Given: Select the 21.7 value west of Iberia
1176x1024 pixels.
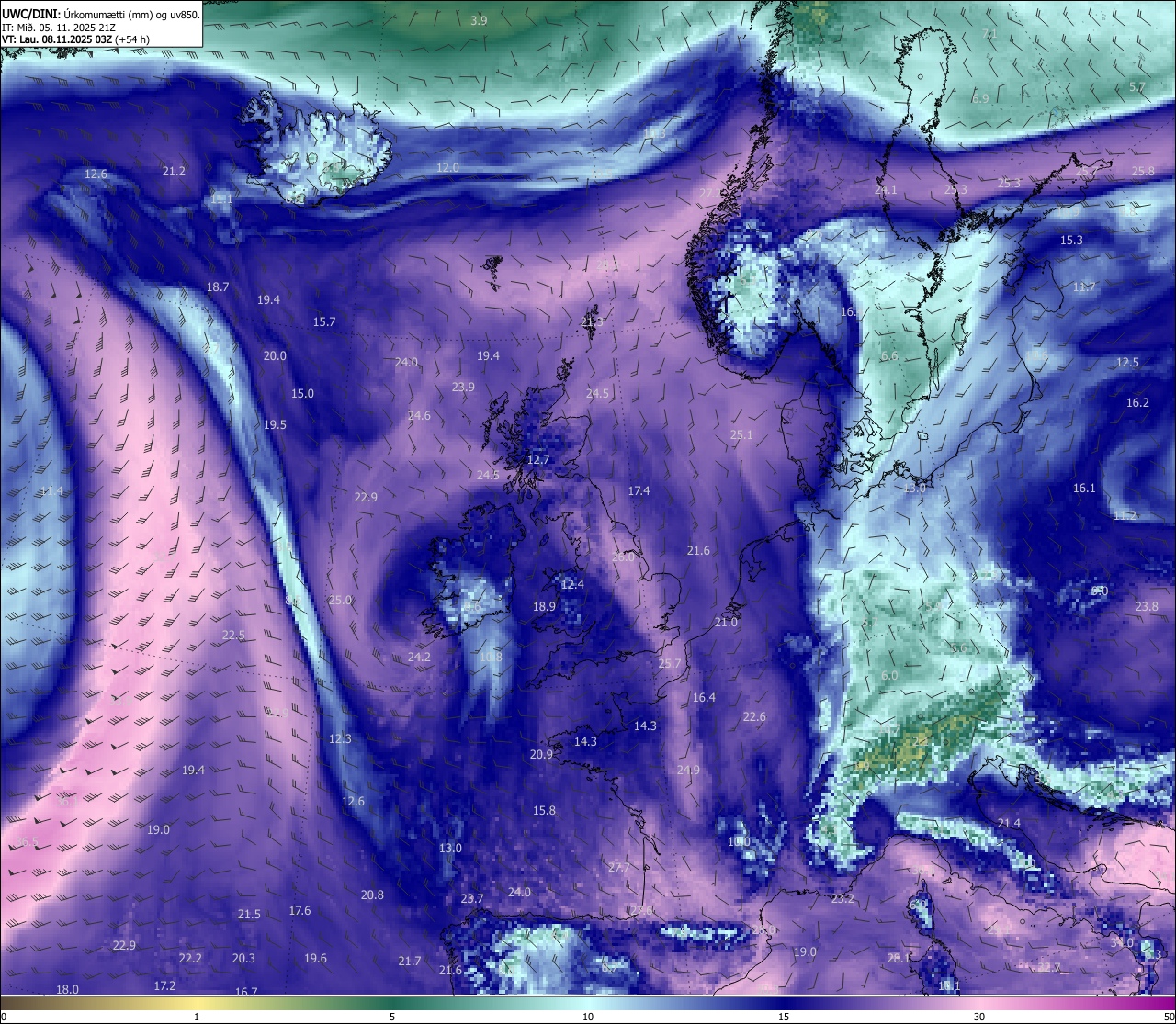Looking at the screenshot, I should [410, 961].
